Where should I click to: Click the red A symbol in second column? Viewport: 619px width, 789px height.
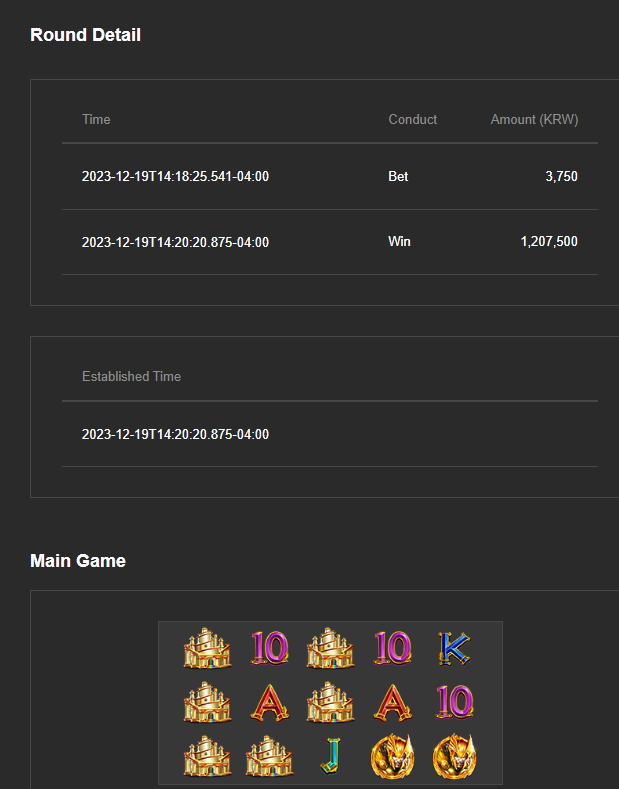[x=269, y=702]
